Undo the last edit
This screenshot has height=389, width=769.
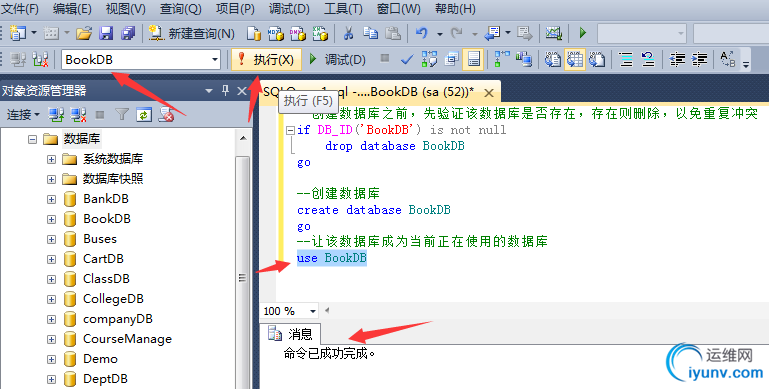point(421,33)
